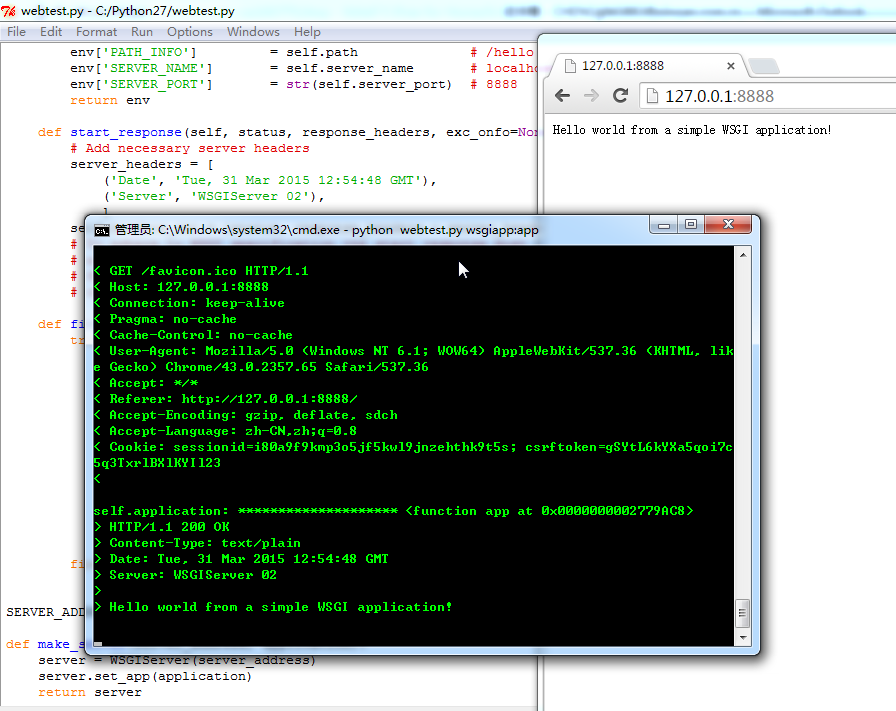
Task: Click the ('Date', 'Tue, 31 Mar 2015...') code line
Action: tap(270, 181)
